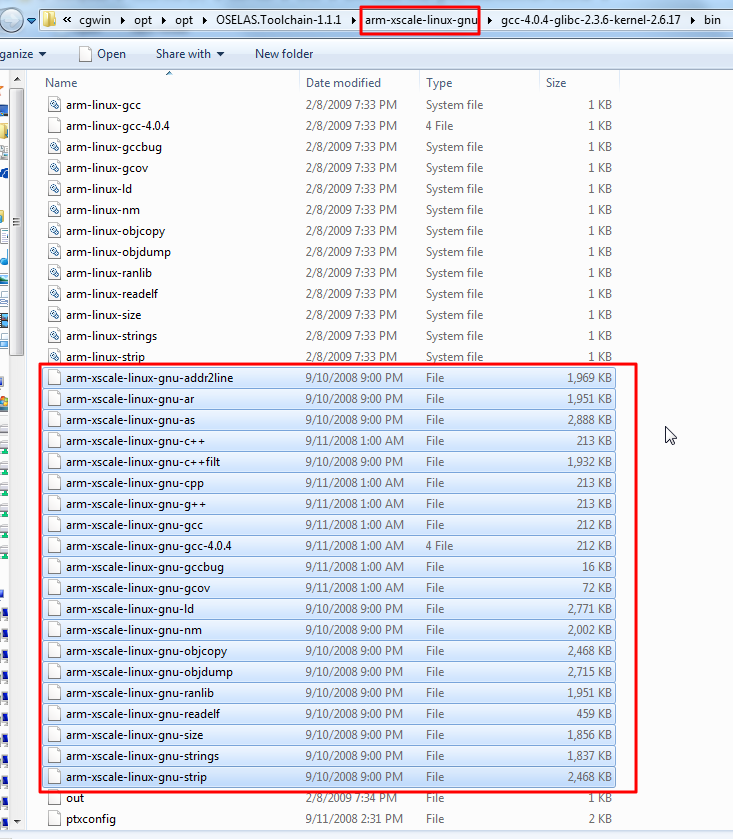Expand the breadcrumb overflow chevron before cgwin
The width and height of the screenshot is (733, 839).
[x=67, y=20]
